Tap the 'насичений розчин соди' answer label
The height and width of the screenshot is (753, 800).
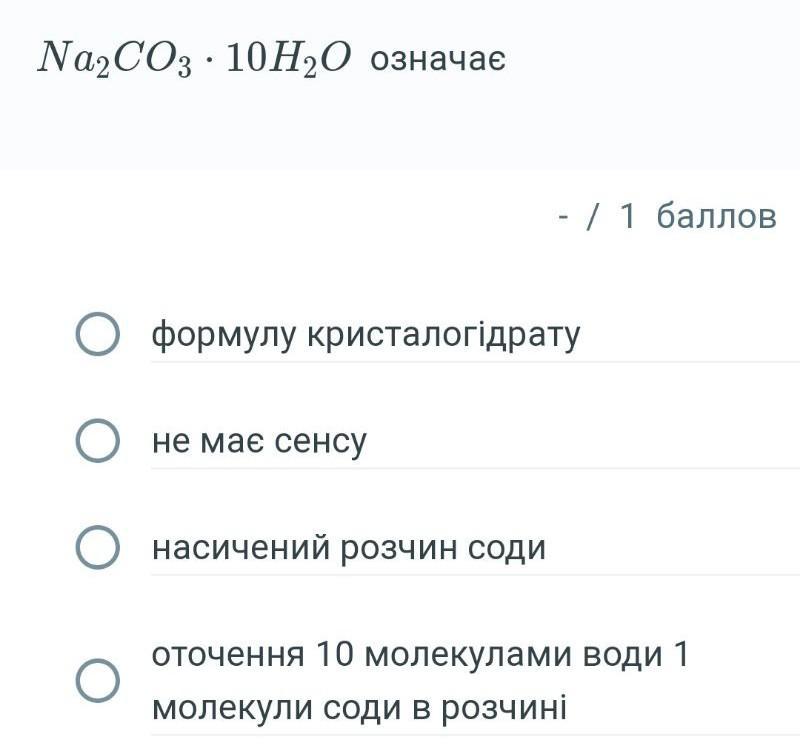coord(348,548)
